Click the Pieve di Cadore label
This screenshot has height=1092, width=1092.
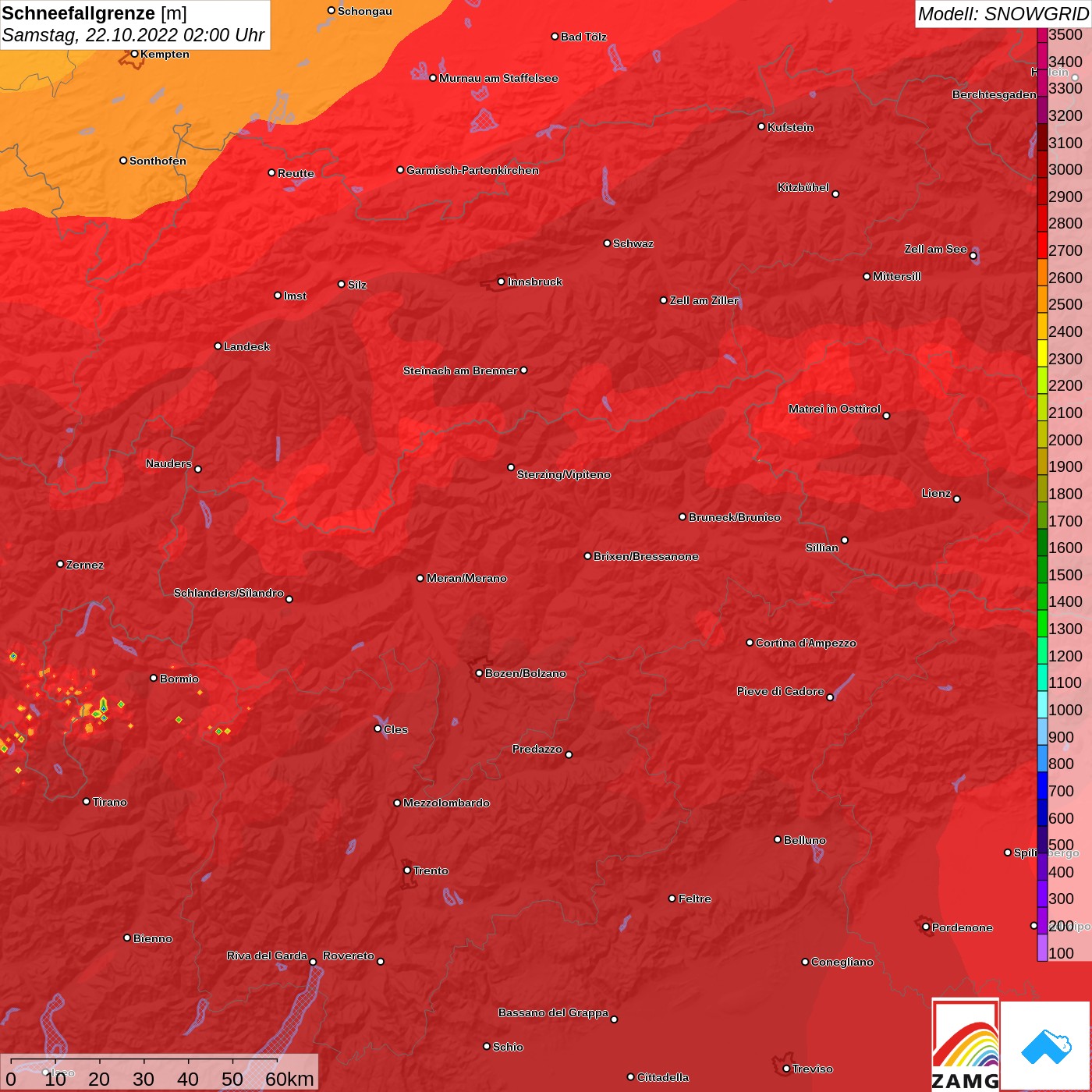[x=780, y=691]
